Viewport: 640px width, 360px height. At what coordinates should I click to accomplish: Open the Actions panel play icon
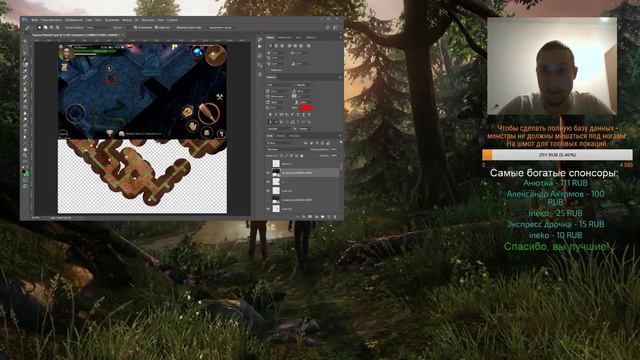(x=260, y=46)
